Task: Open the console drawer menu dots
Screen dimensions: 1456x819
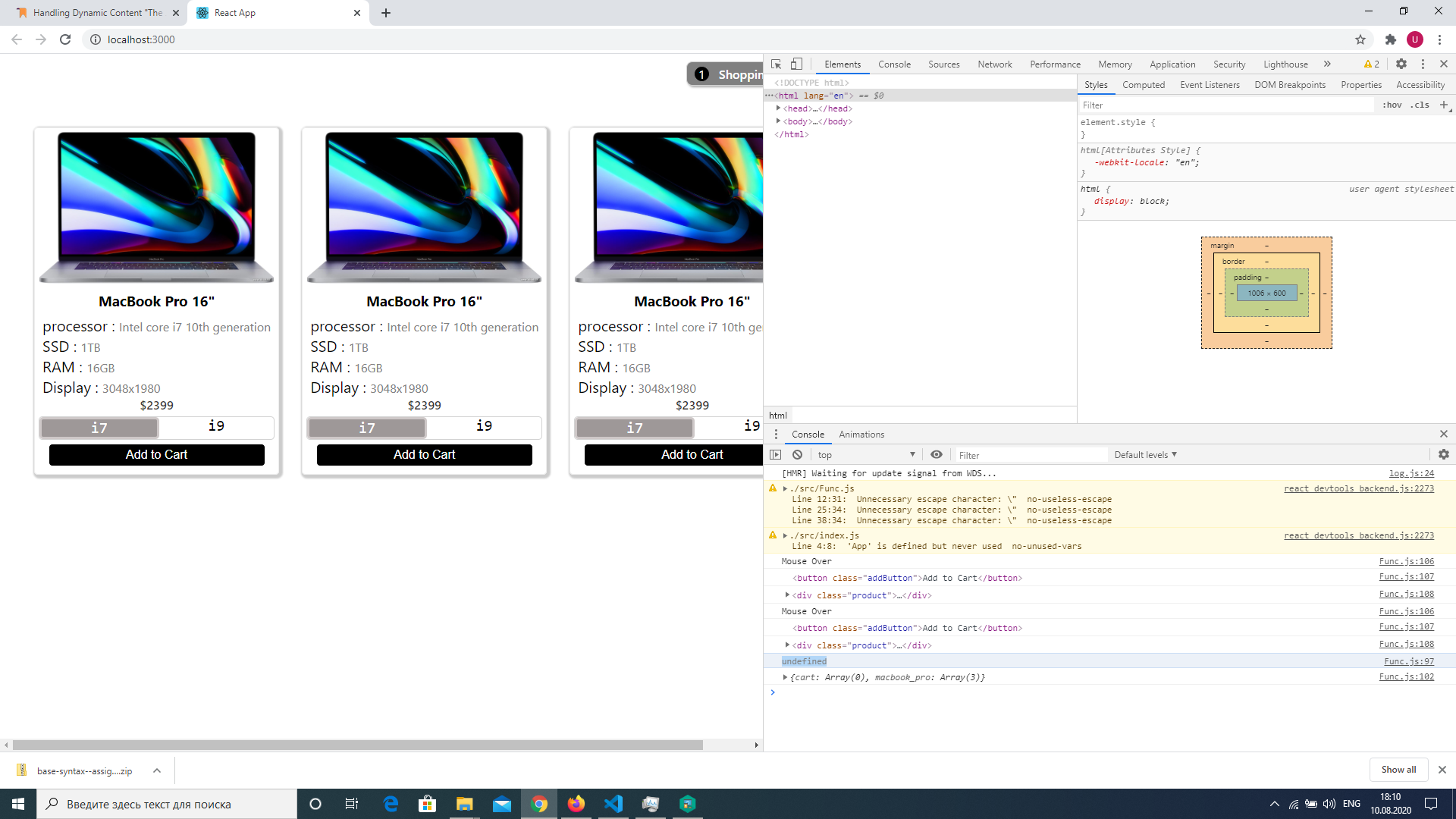Action: click(x=776, y=435)
